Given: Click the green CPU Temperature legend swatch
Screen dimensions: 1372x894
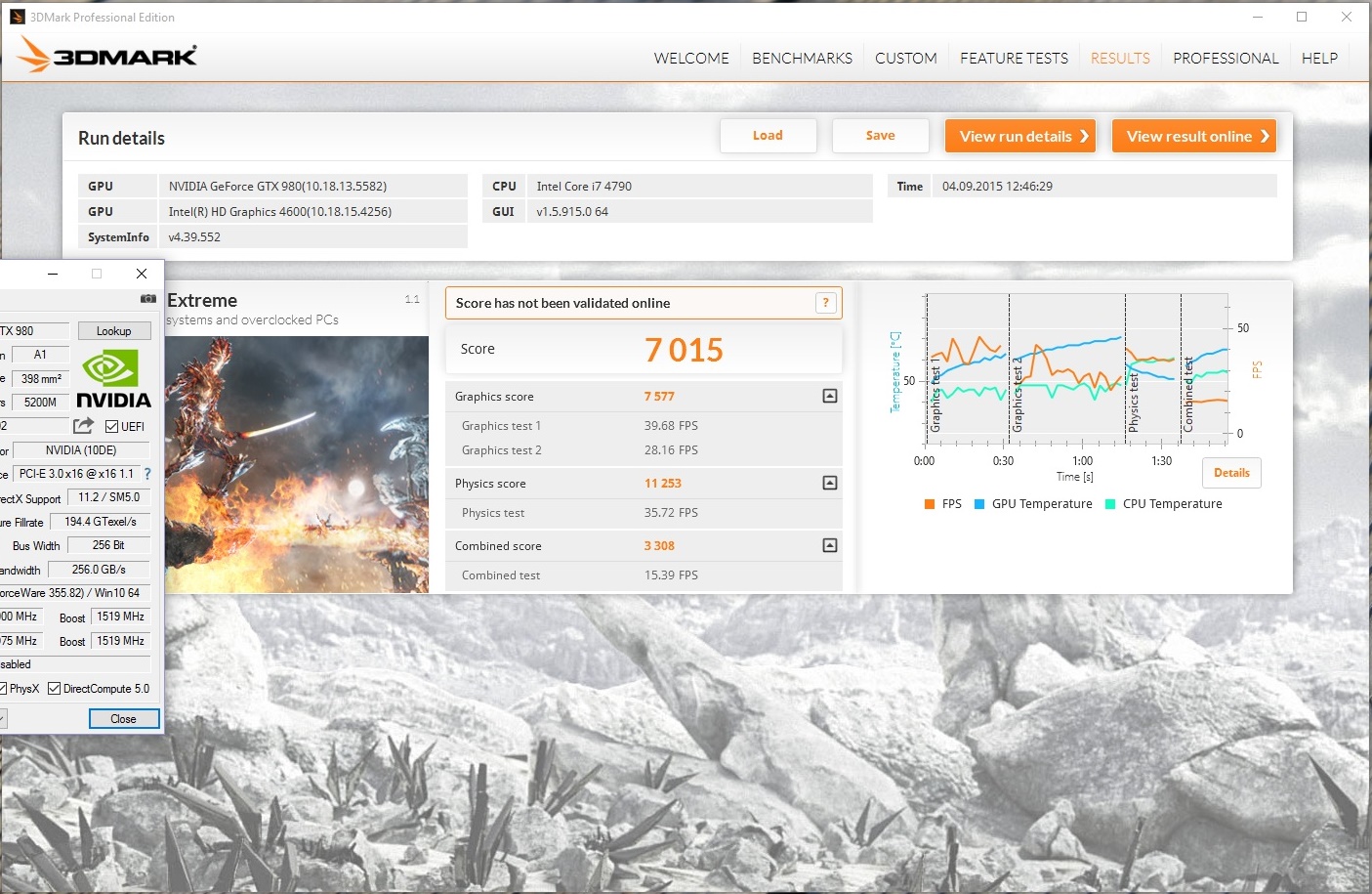Looking at the screenshot, I should point(1110,504).
